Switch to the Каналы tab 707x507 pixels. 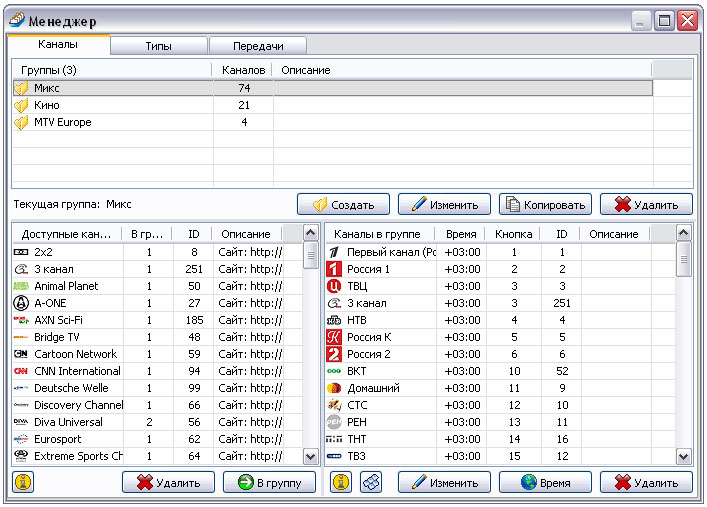pos(58,45)
